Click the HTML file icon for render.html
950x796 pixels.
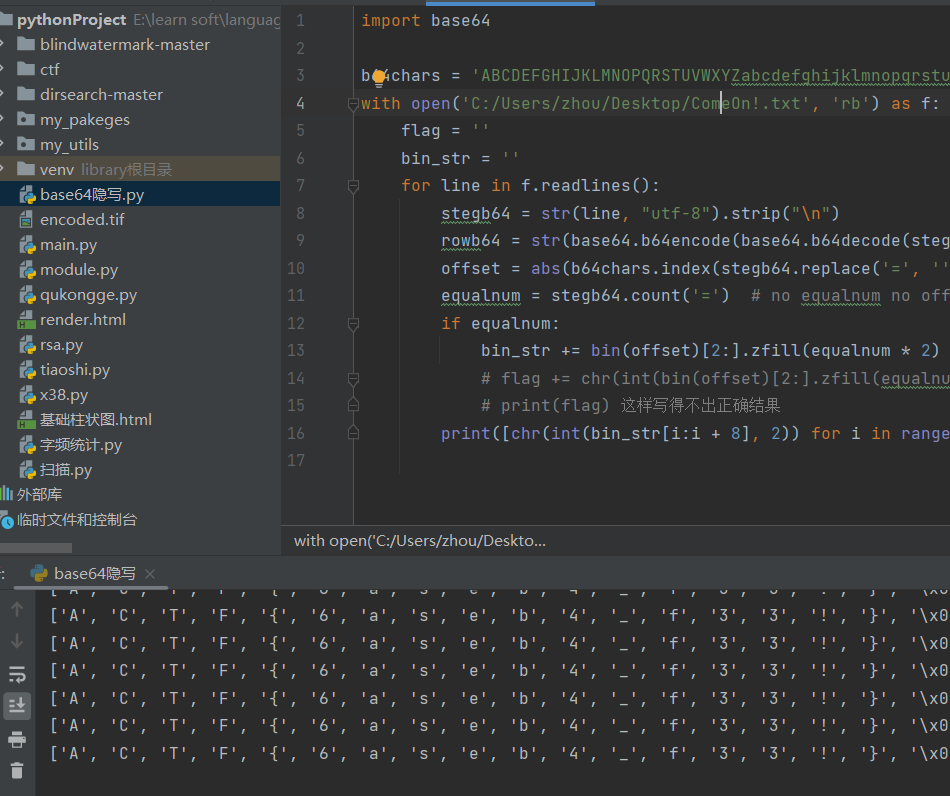coord(26,320)
